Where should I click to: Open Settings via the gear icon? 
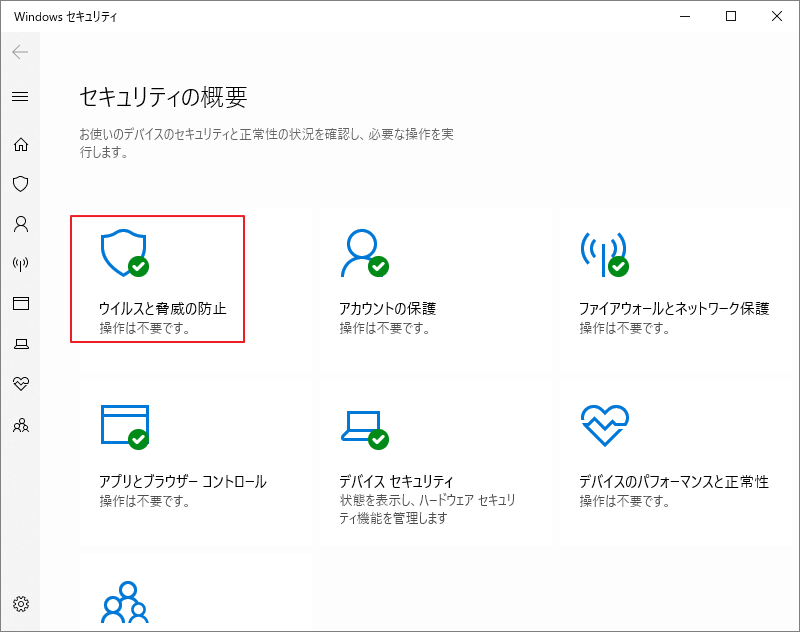(20, 604)
